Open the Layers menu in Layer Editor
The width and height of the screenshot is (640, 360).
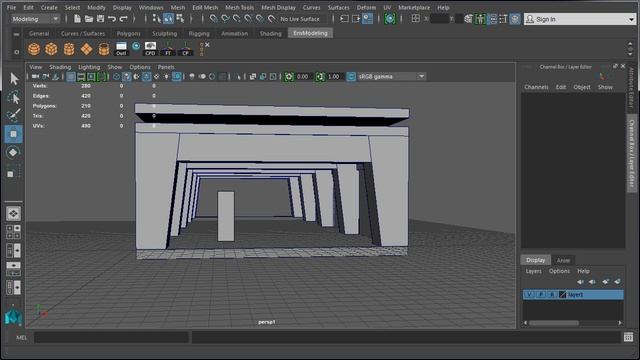point(533,271)
